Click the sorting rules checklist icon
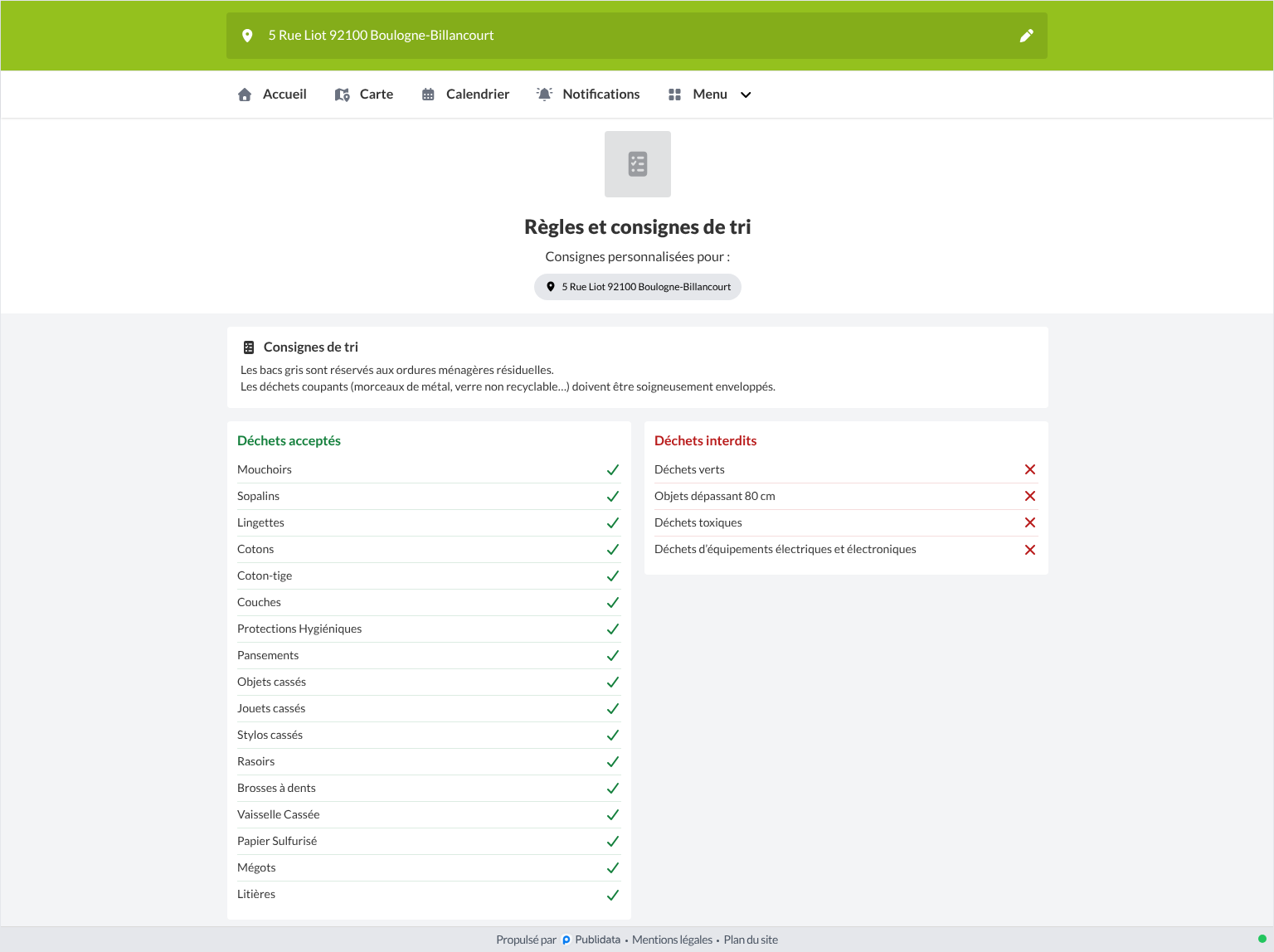1274x952 pixels. tap(638, 164)
